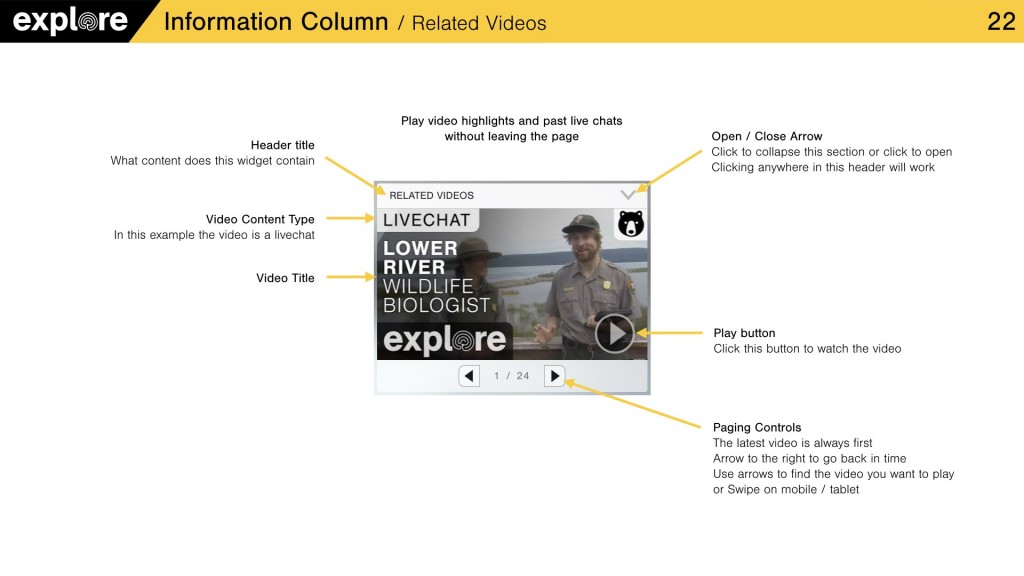Select the LIVECHAT content type tag
The image size is (1024, 576).
click(427, 220)
